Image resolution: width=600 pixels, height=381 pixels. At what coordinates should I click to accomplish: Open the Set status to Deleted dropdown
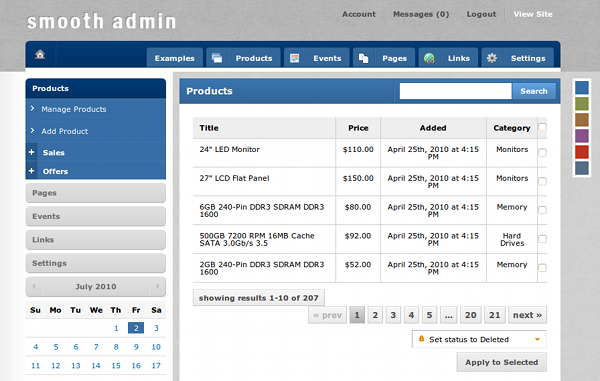coord(479,339)
